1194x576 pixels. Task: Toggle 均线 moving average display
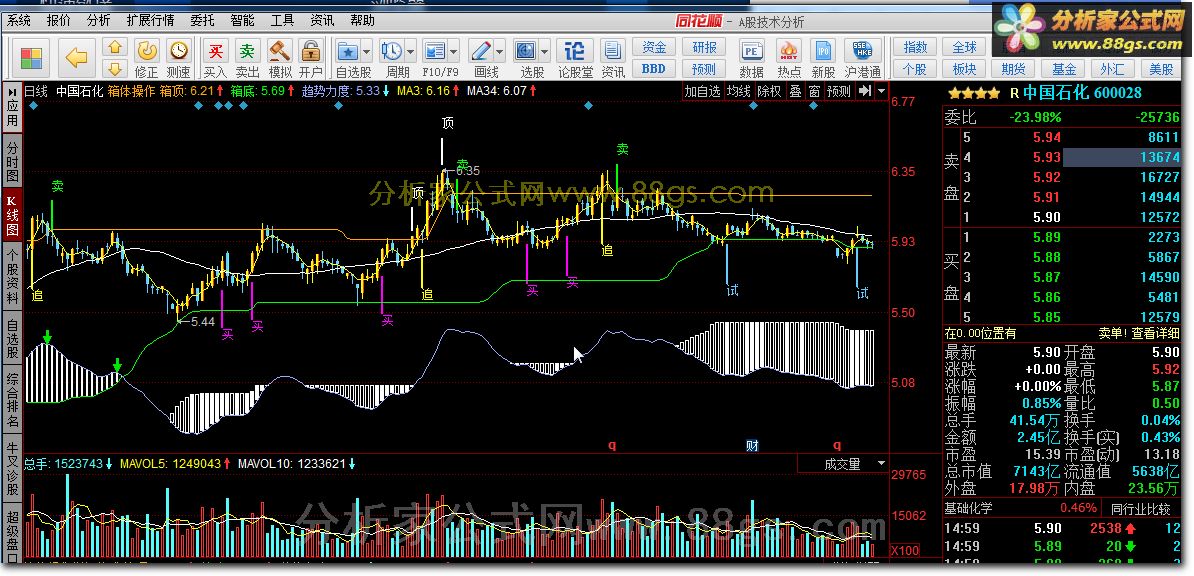(737, 91)
